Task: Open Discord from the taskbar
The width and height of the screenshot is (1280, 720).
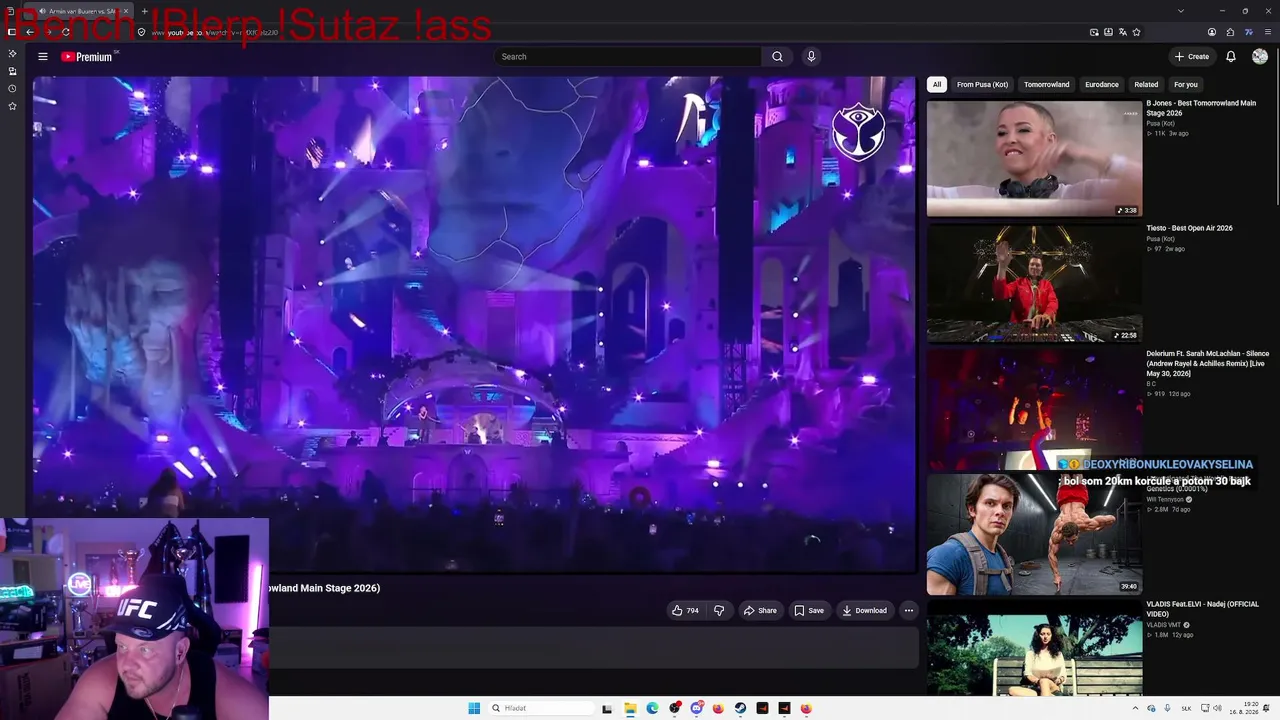Action: 696,709
